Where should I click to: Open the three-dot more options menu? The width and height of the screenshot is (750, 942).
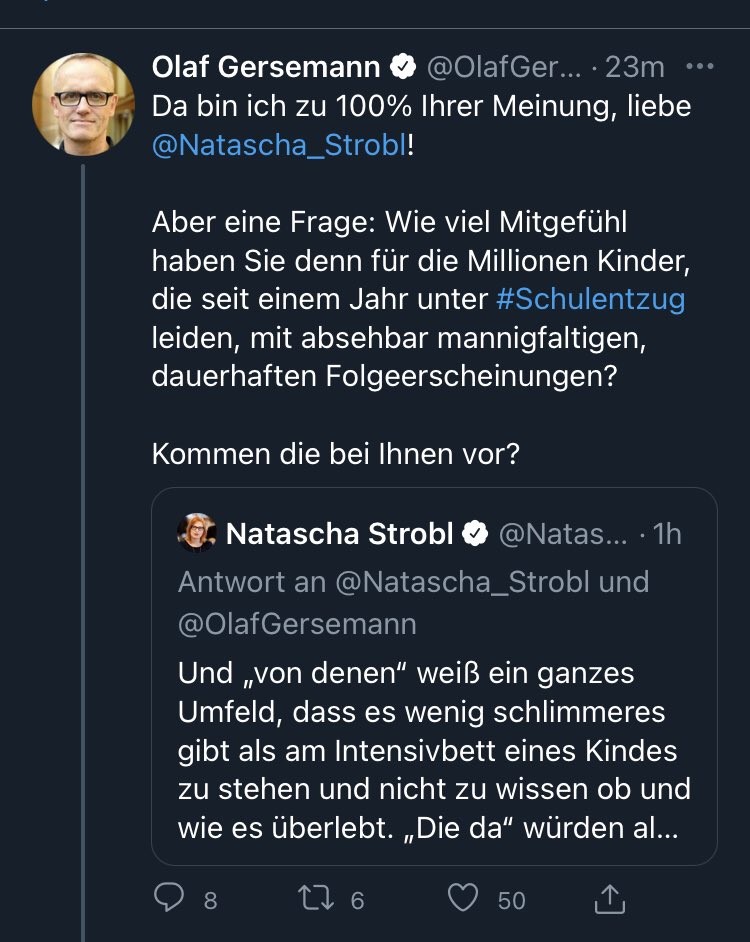pyautogui.click(x=699, y=67)
